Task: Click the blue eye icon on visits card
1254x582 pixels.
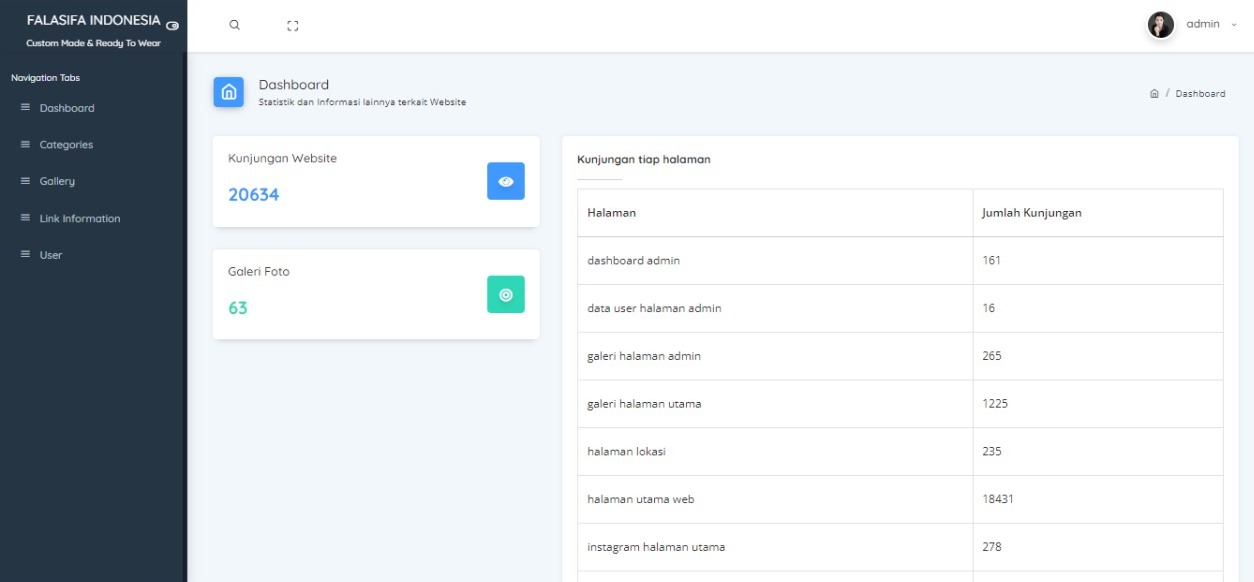Action: click(506, 181)
